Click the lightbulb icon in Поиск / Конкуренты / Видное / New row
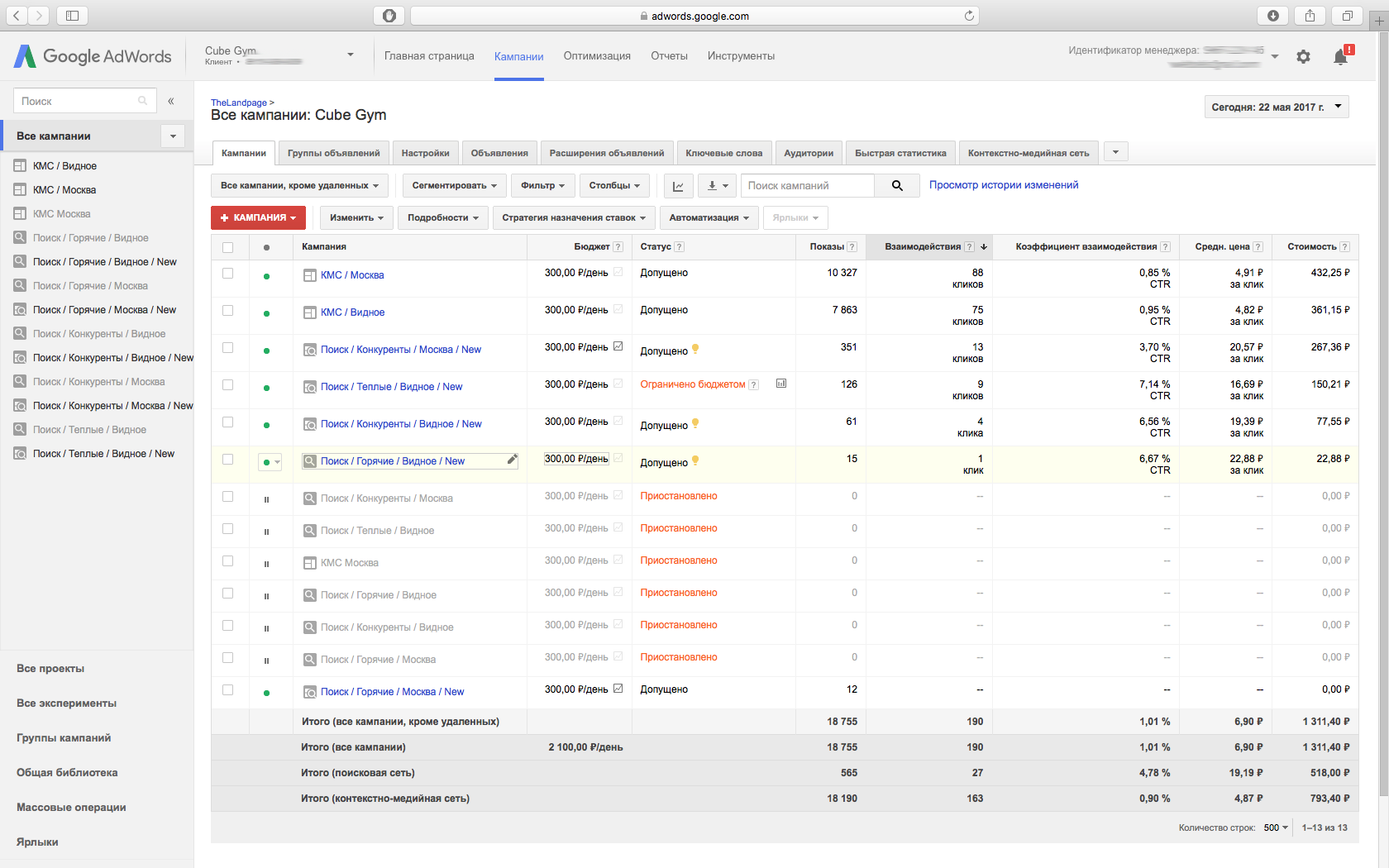Image resolution: width=1389 pixels, height=868 pixels. click(695, 423)
